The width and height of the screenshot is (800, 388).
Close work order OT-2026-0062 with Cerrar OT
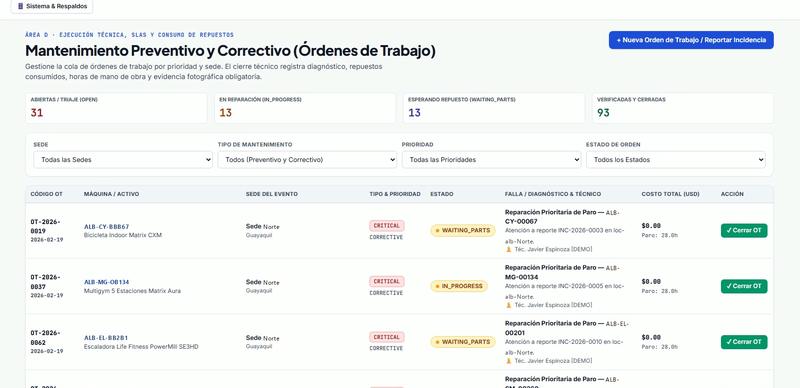[x=744, y=342]
